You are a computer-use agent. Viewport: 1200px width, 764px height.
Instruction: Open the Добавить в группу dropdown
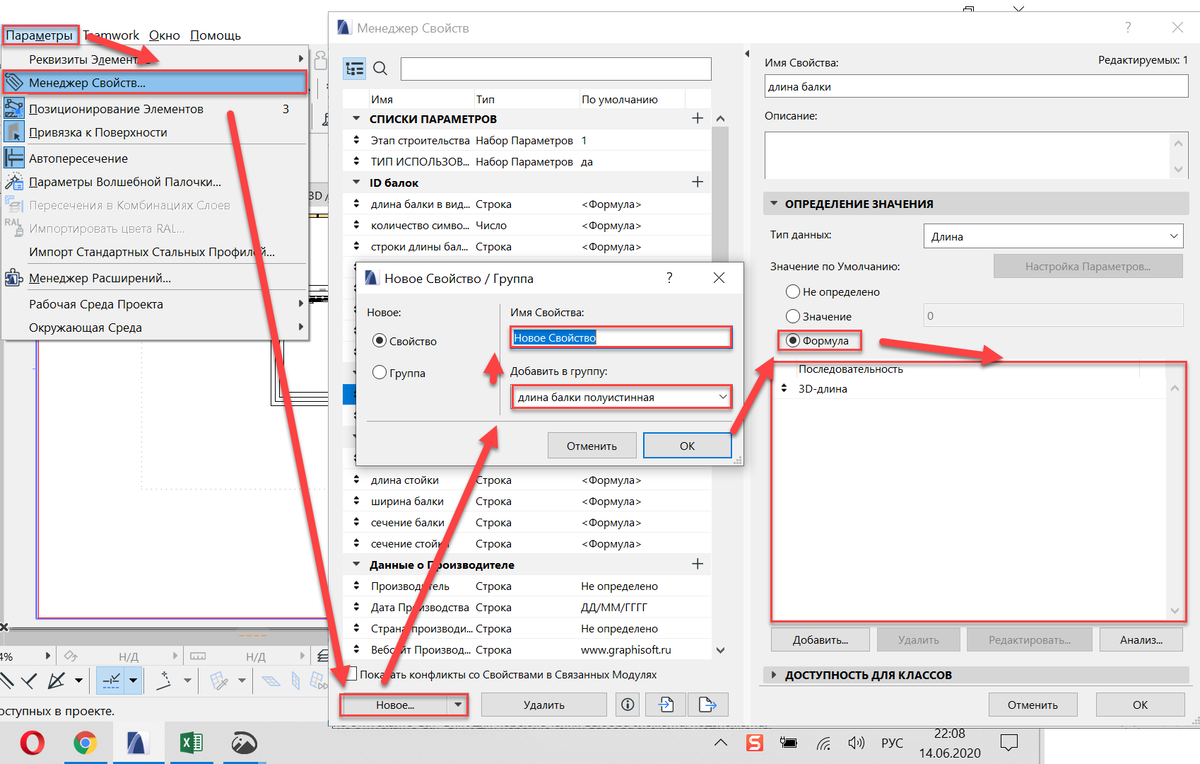[620, 397]
